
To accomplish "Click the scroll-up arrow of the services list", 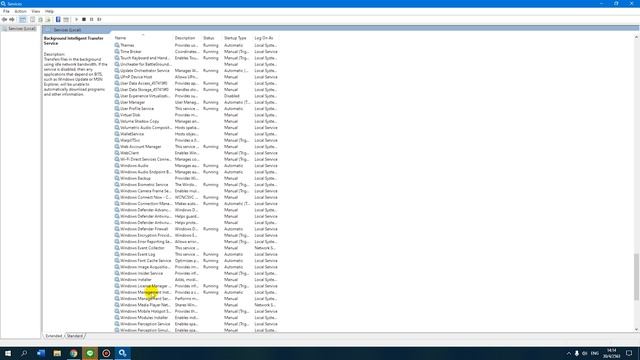I will [636, 37].
